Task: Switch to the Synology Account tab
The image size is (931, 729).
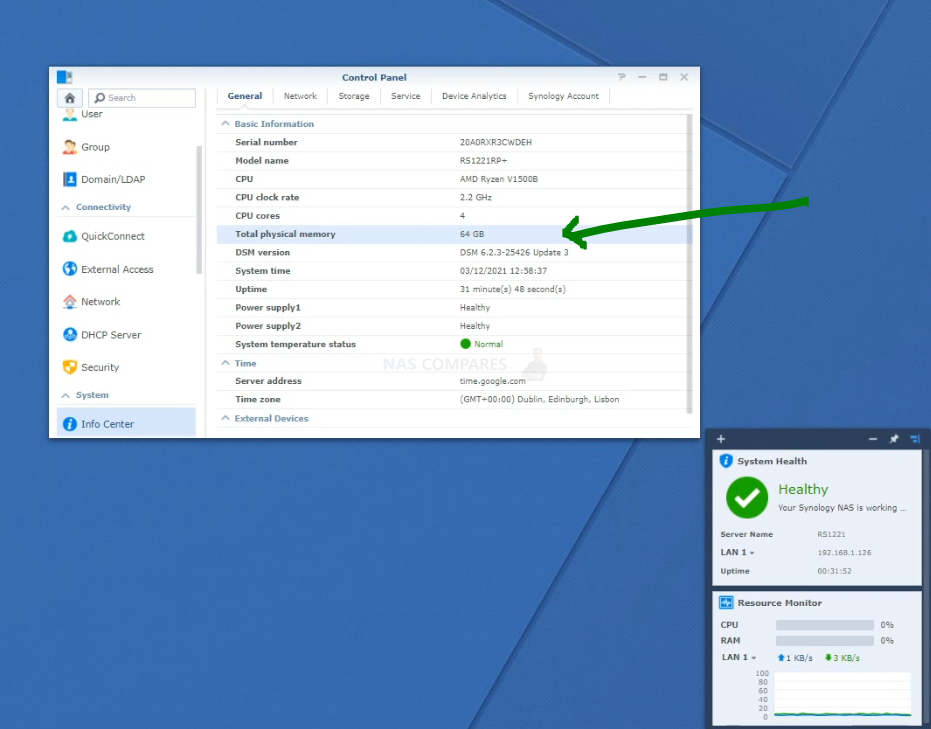Action: coord(563,96)
